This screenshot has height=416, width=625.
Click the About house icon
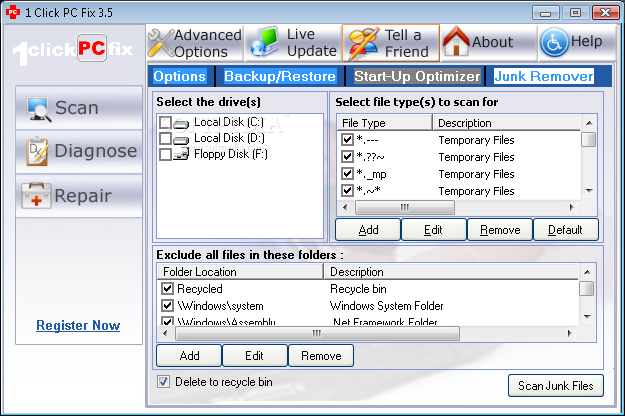456,41
